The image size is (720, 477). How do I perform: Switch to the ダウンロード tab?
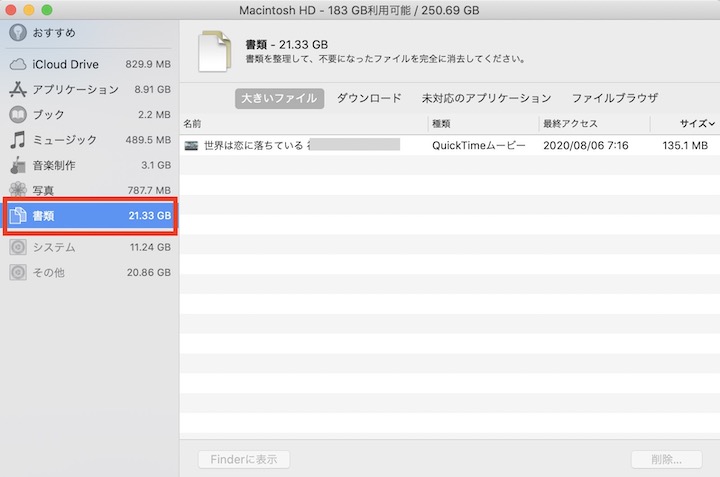(369, 98)
